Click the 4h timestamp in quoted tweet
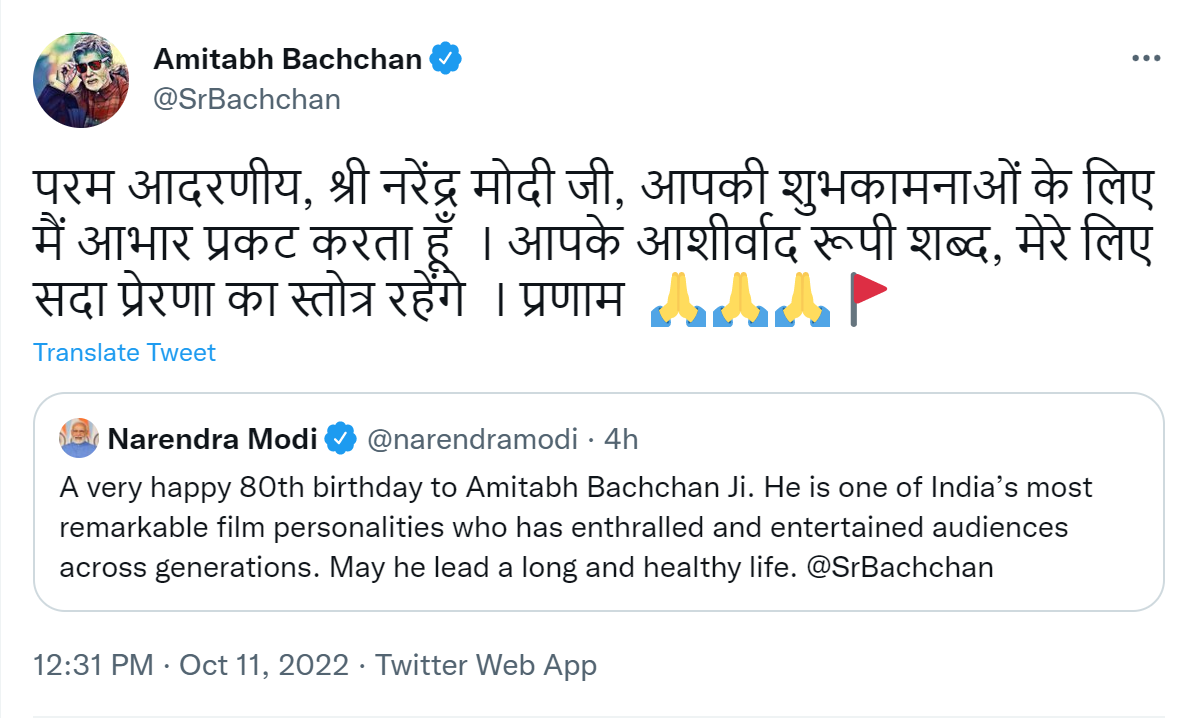Screen dimensions: 1195x718 (620, 439)
